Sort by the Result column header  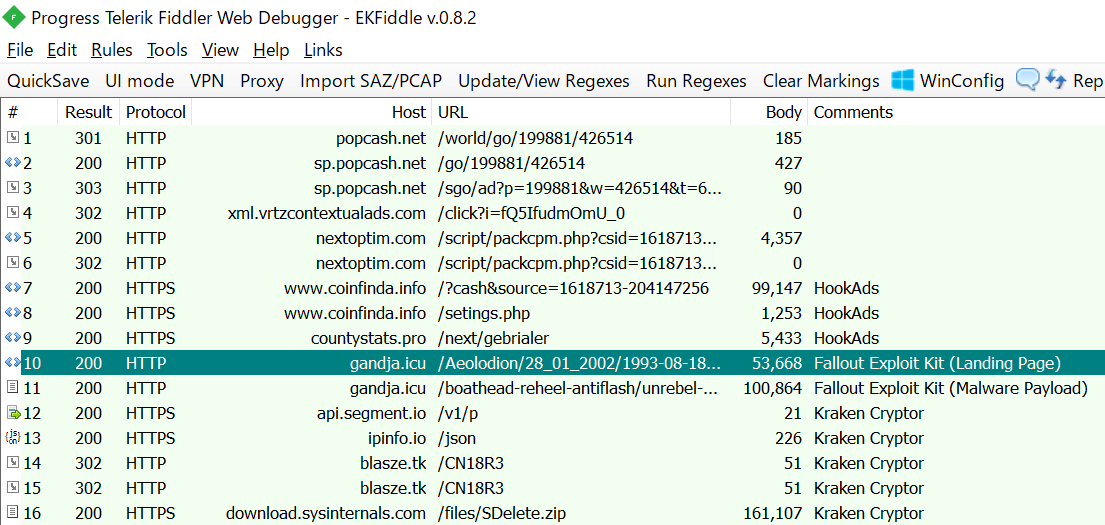(x=89, y=112)
